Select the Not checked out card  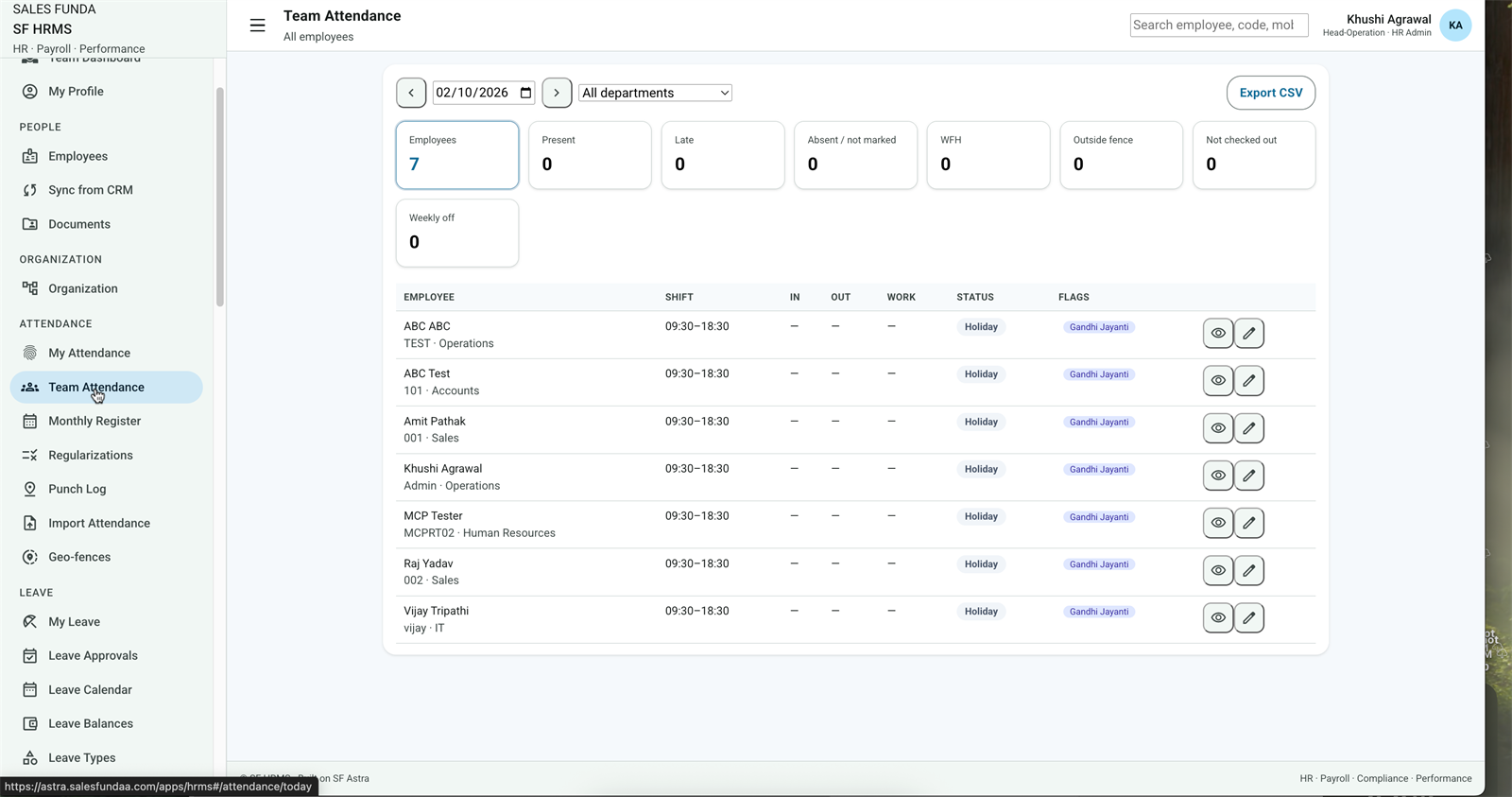tap(1254, 155)
